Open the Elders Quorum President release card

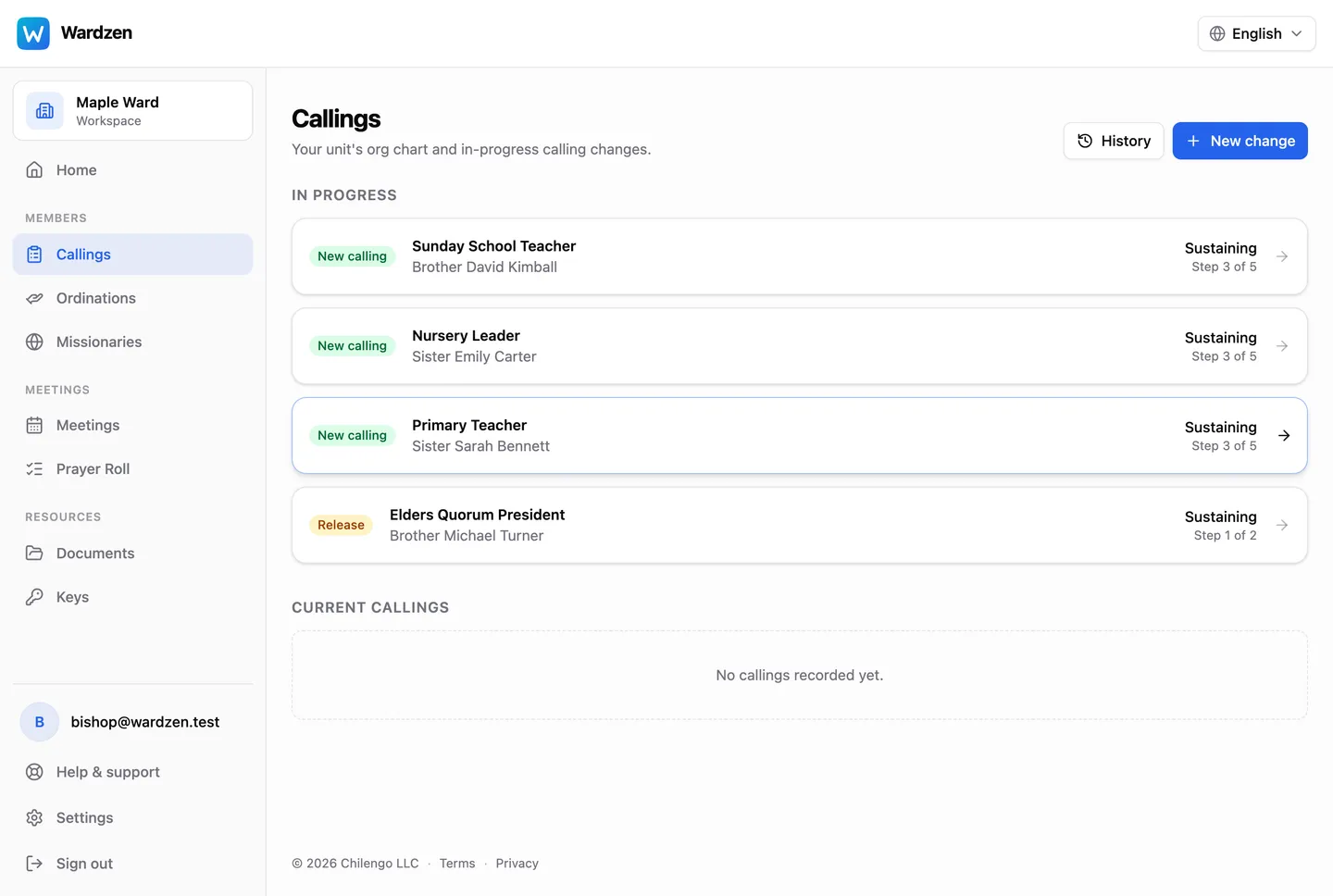point(800,526)
